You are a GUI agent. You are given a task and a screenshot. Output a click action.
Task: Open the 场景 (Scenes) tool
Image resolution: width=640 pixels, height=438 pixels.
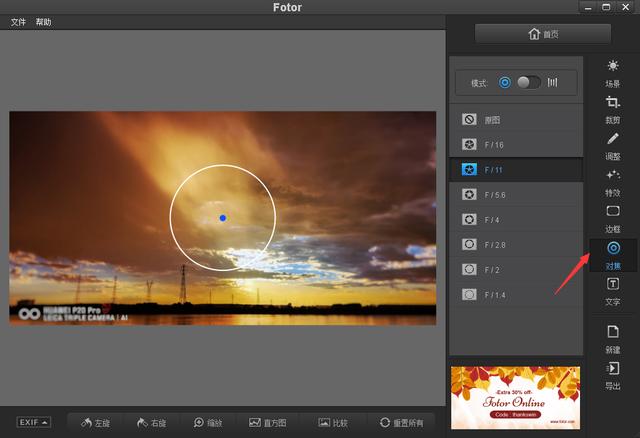click(613, 71)
